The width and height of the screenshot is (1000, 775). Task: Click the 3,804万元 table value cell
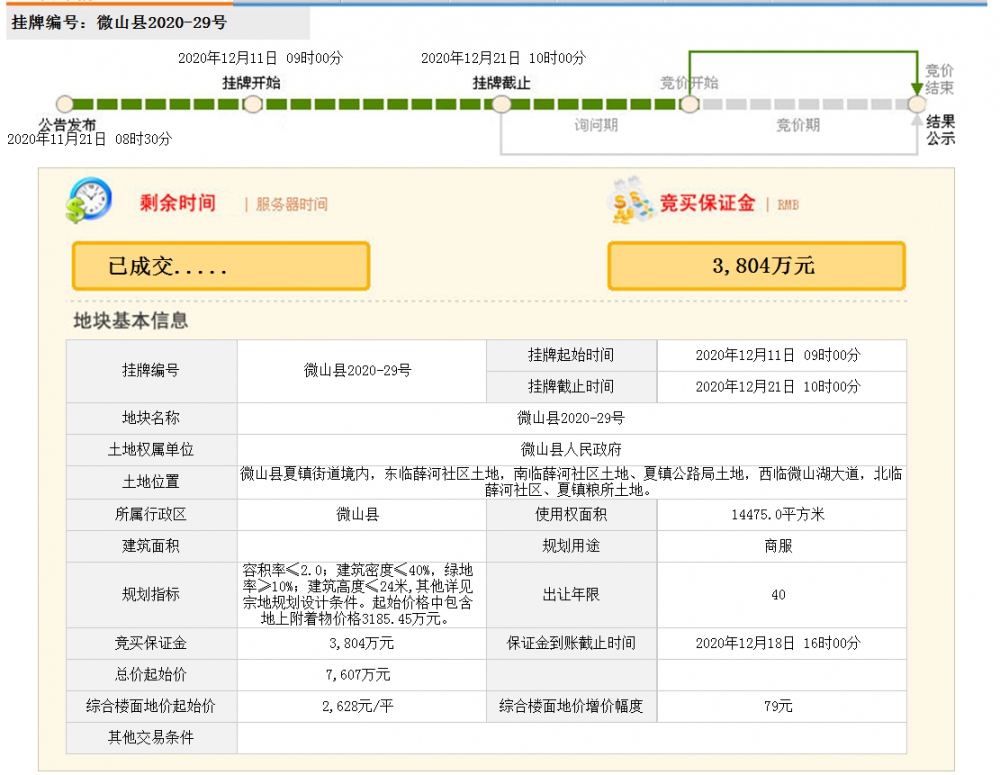coord(362,644)
